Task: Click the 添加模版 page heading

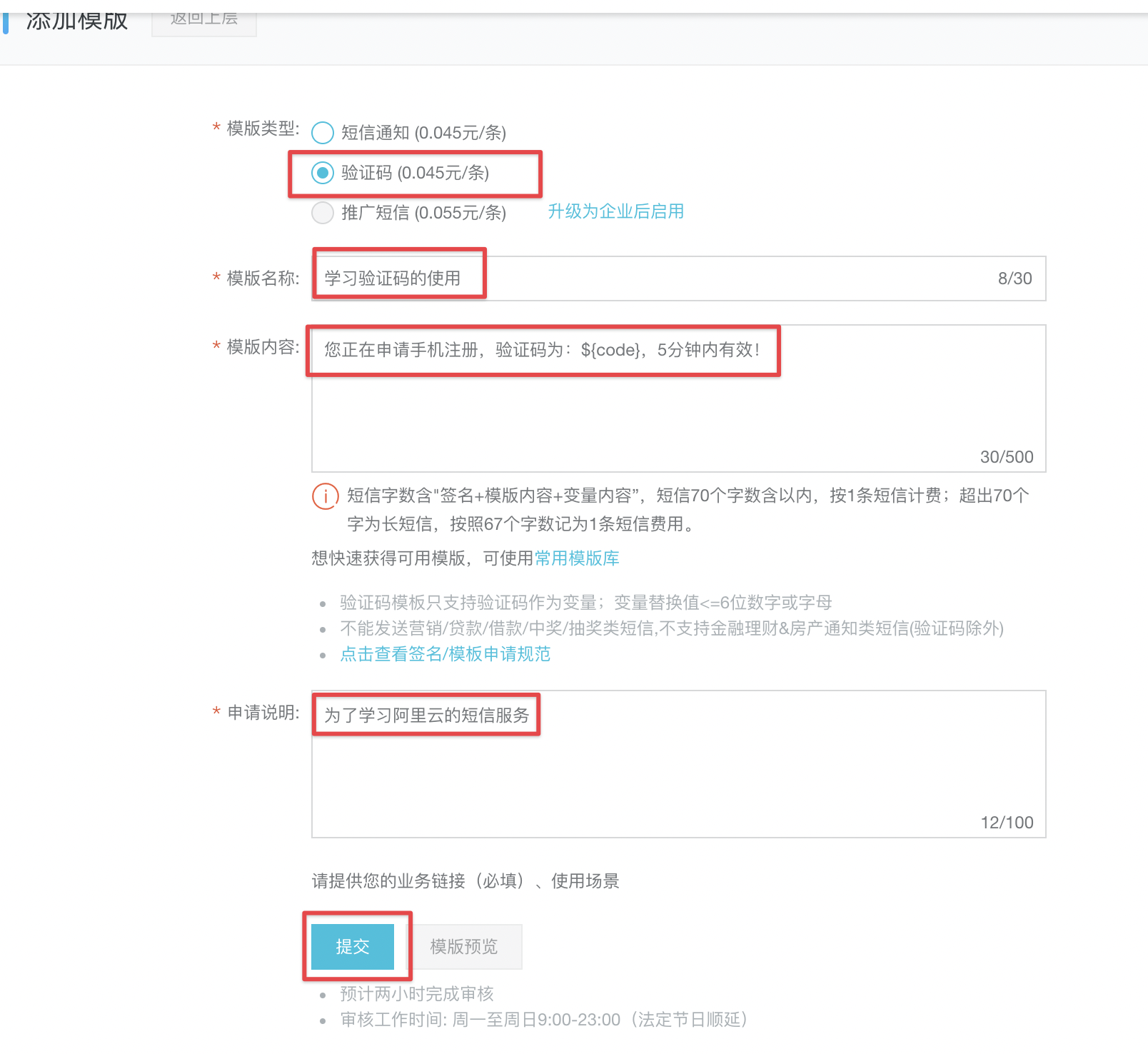Action: click(x=77, y=20)
